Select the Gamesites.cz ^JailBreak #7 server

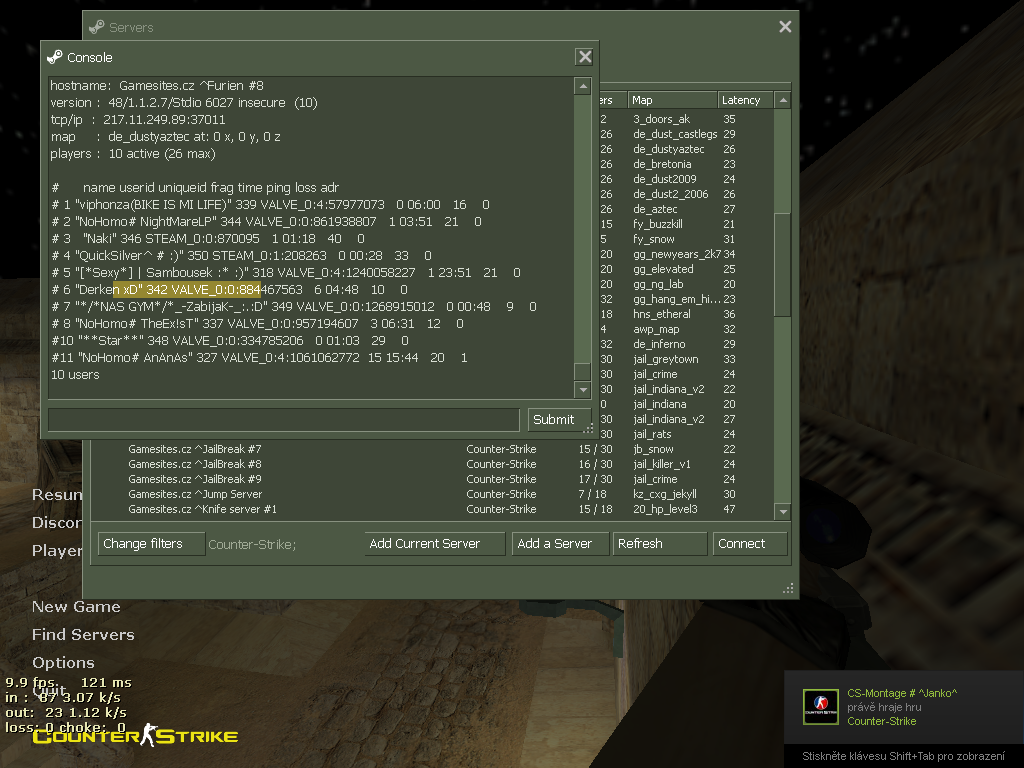click(x=432, y=449)
